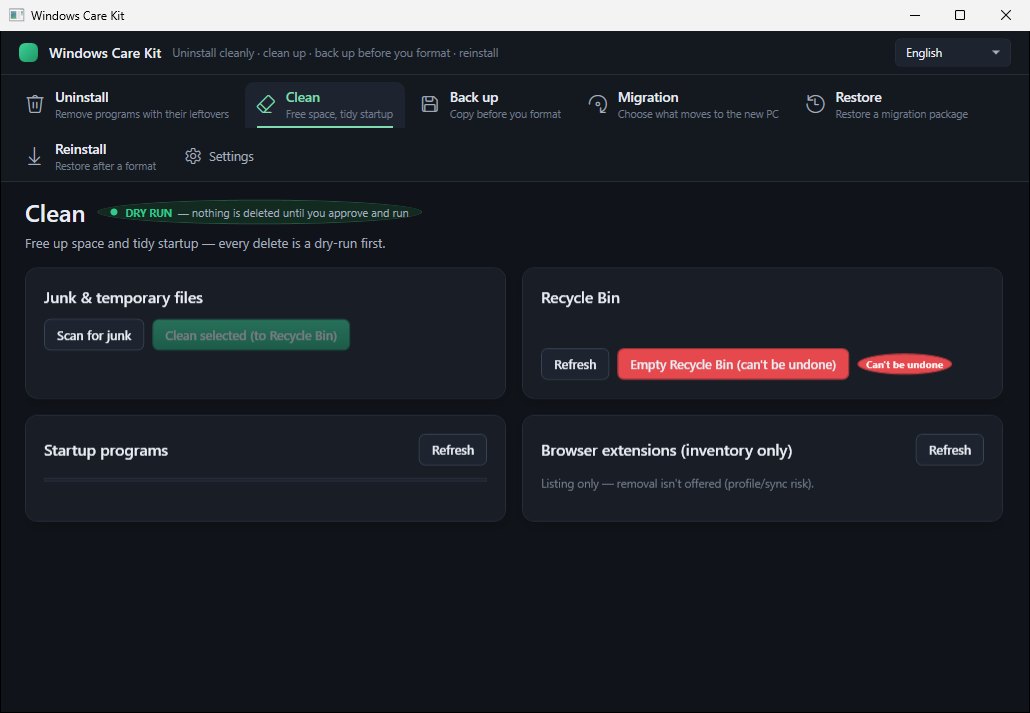Click the large "Clean" page title
Viewport: 1030px width, 713px height.
tap(55, 214)
